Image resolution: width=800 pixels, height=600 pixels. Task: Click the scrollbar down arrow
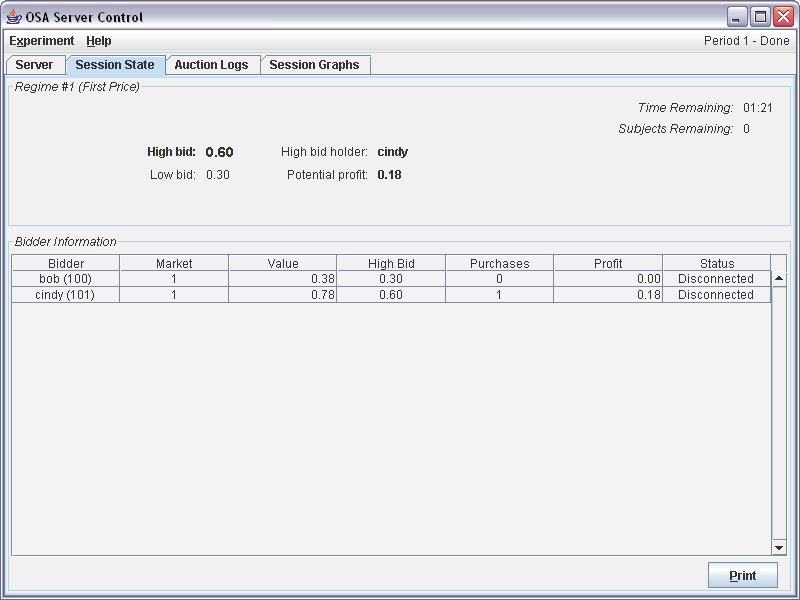click(779, 547)
